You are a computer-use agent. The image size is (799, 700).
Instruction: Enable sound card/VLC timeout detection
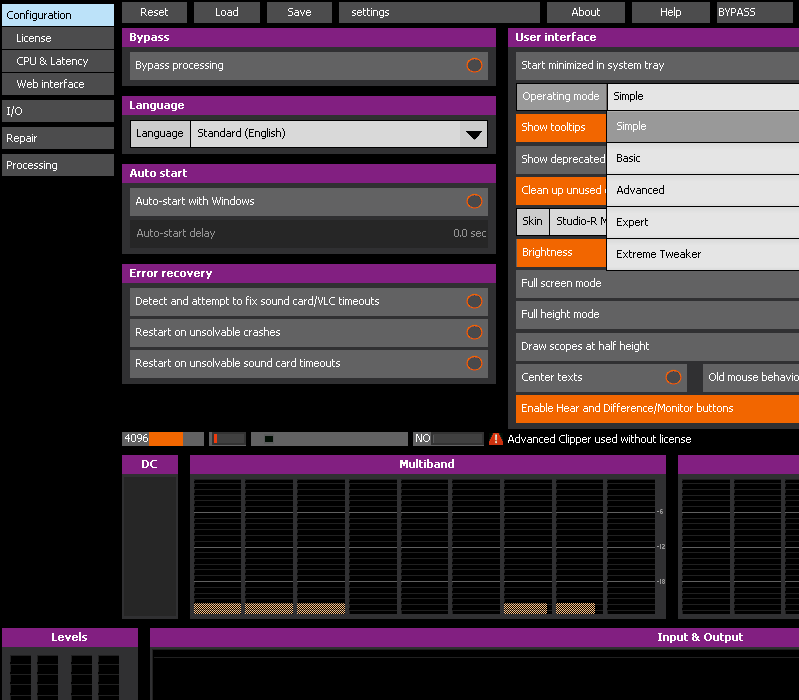click(x=474, y=301)
